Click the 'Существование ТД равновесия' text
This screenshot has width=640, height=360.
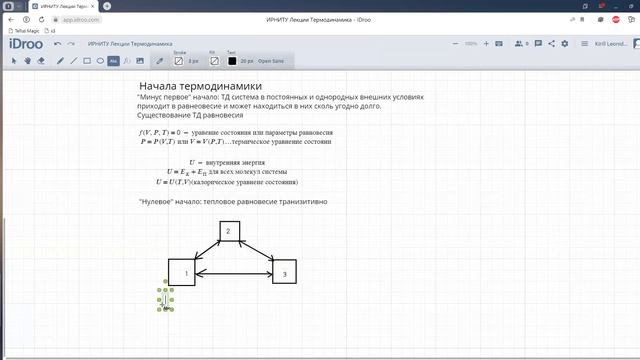click(x=190, y=115)
